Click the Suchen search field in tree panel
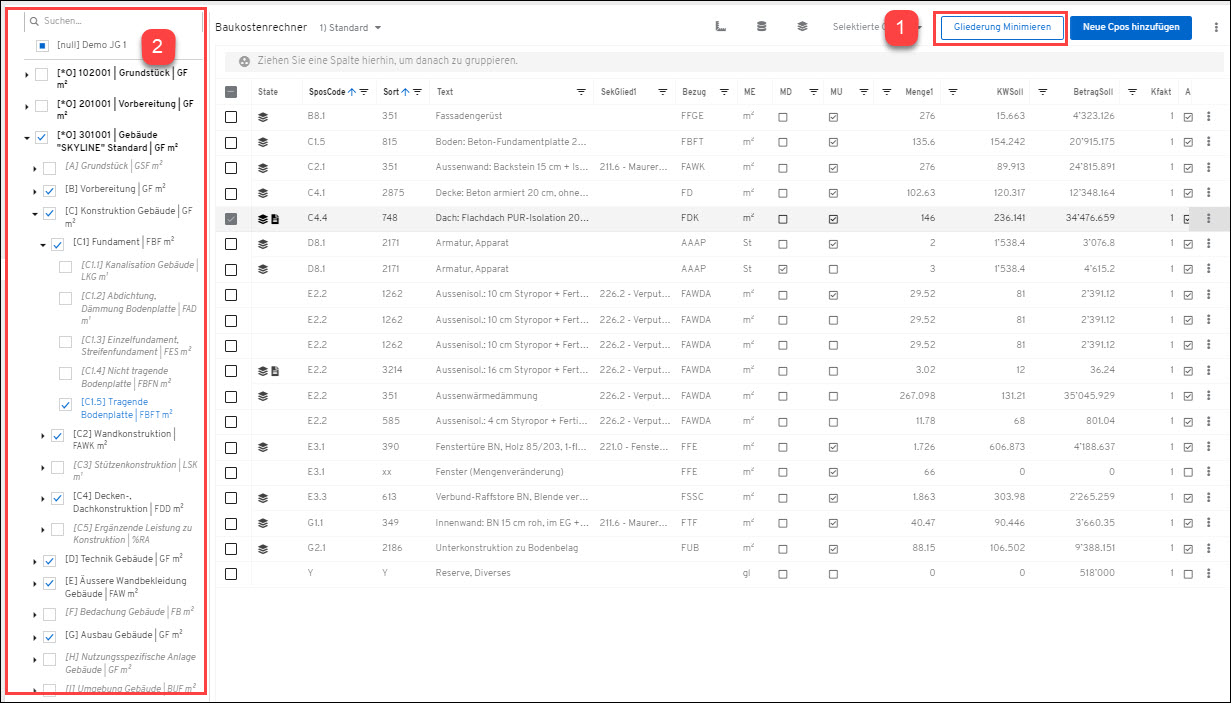Viewport: 1231px width, 703px height. (x=110, y=20)
